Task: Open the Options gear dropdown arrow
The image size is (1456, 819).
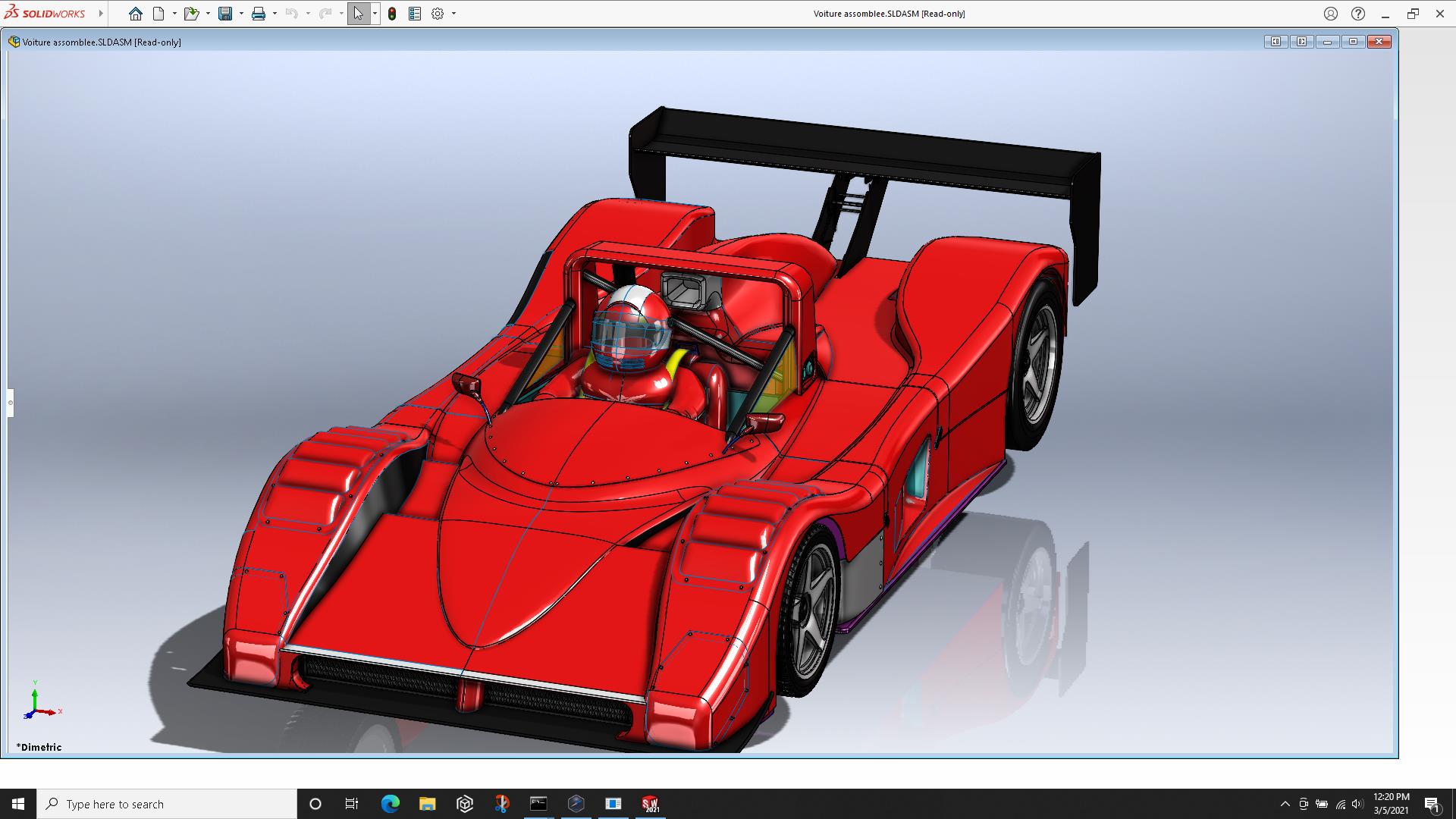Action: (x=453, y=14)
